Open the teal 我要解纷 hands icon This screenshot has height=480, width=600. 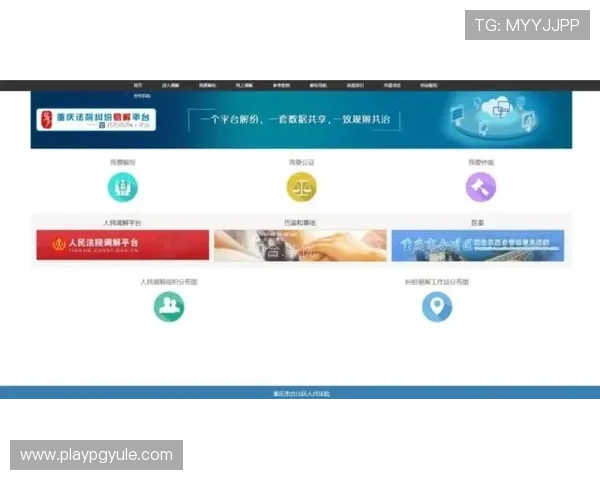[122, 187]
